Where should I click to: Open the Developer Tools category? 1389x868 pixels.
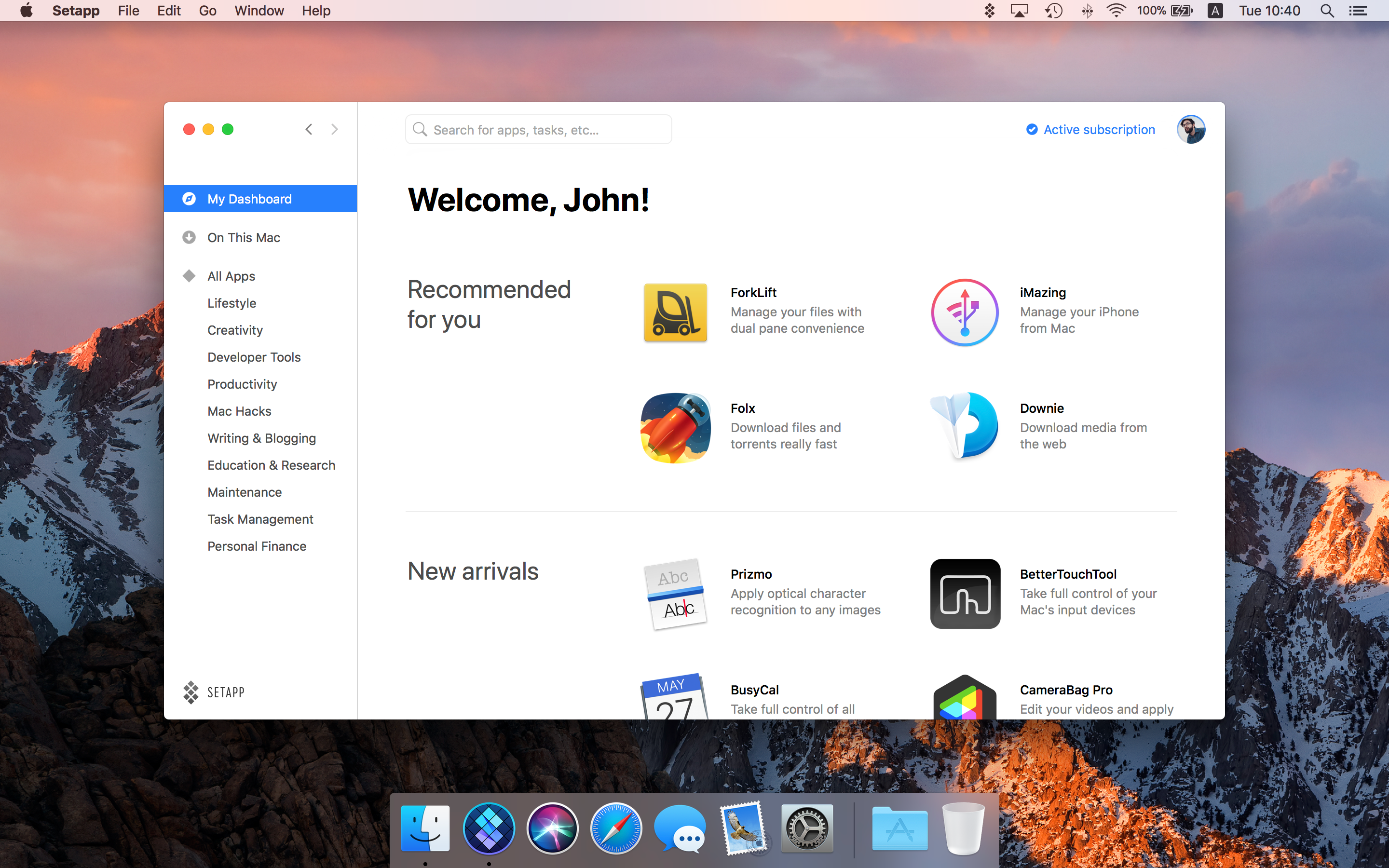(x=254, y=357)
